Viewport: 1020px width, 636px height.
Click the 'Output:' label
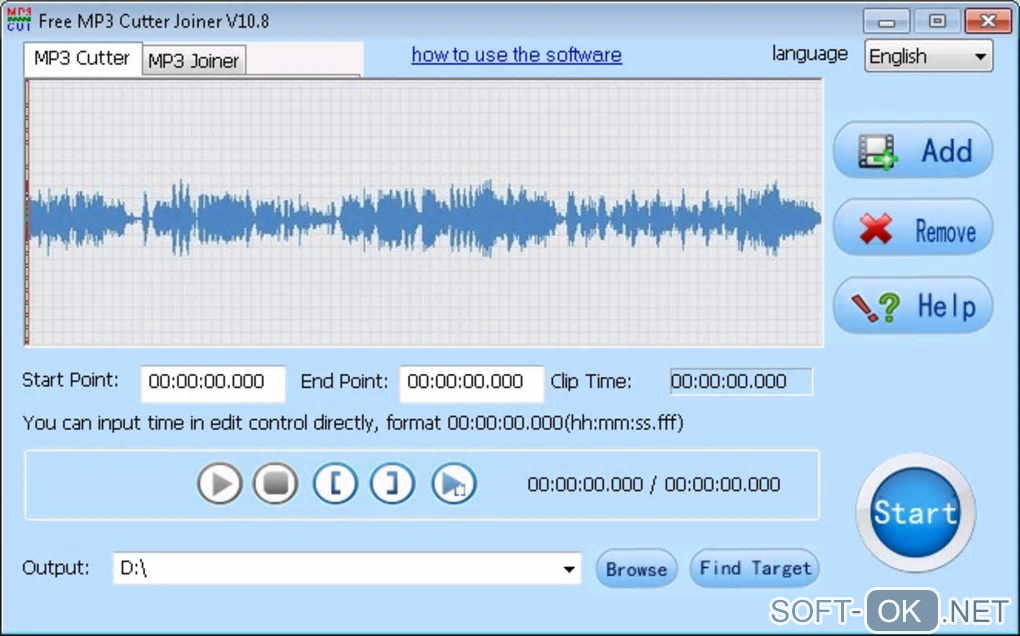pyautogui.click(x=56, y=568)
